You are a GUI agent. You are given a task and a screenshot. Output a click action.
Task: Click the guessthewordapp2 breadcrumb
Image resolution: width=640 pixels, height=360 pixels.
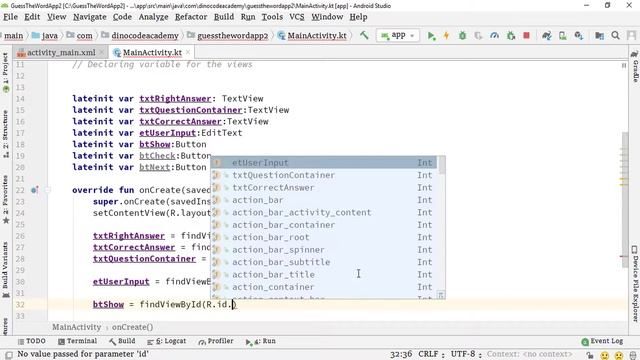pyautogui.click(x=228, y=36)
